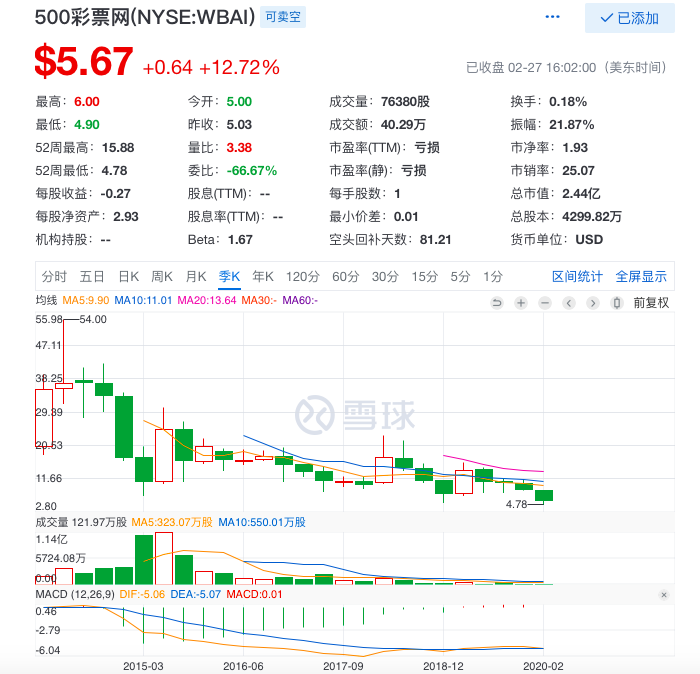The image size is (700, 674).
Task: Toggle the 已添加 watchlist button
Action: tap(628, 18)
